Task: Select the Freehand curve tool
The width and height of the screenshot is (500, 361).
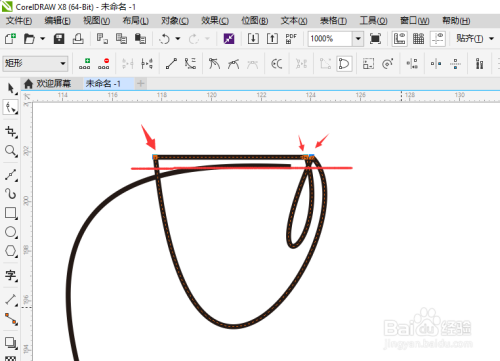Action: (11, 175)
